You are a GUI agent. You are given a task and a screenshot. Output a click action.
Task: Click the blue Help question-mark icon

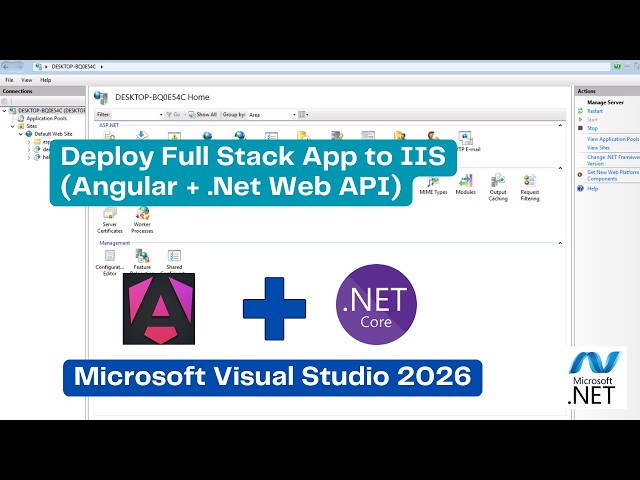pyautogui.click(x=580, y=188)
